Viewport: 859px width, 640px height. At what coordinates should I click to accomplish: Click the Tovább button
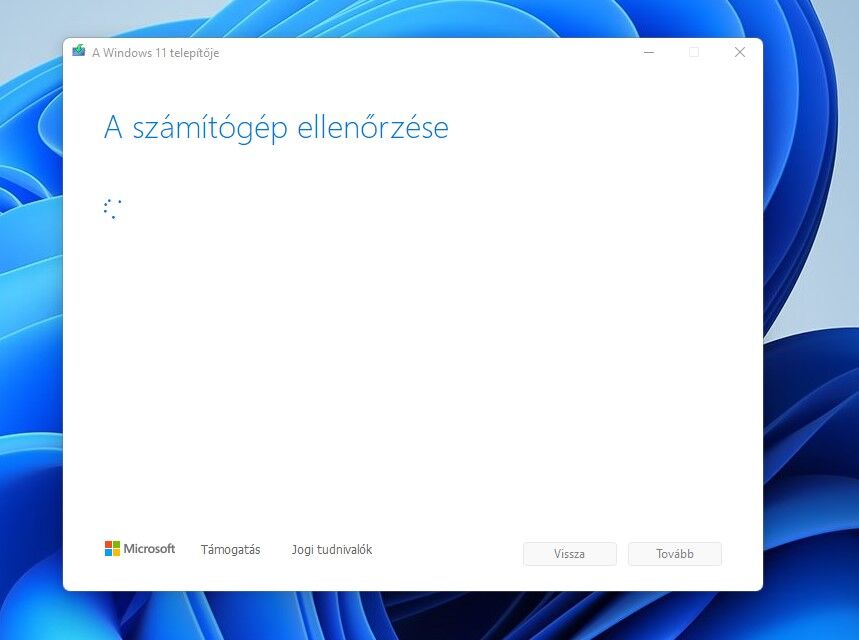coord(674,554)
